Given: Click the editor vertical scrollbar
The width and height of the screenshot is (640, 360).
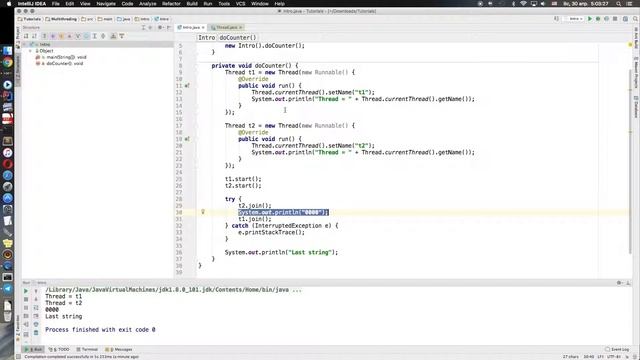Looking at the screenshot, I should (x=630, y=163).
